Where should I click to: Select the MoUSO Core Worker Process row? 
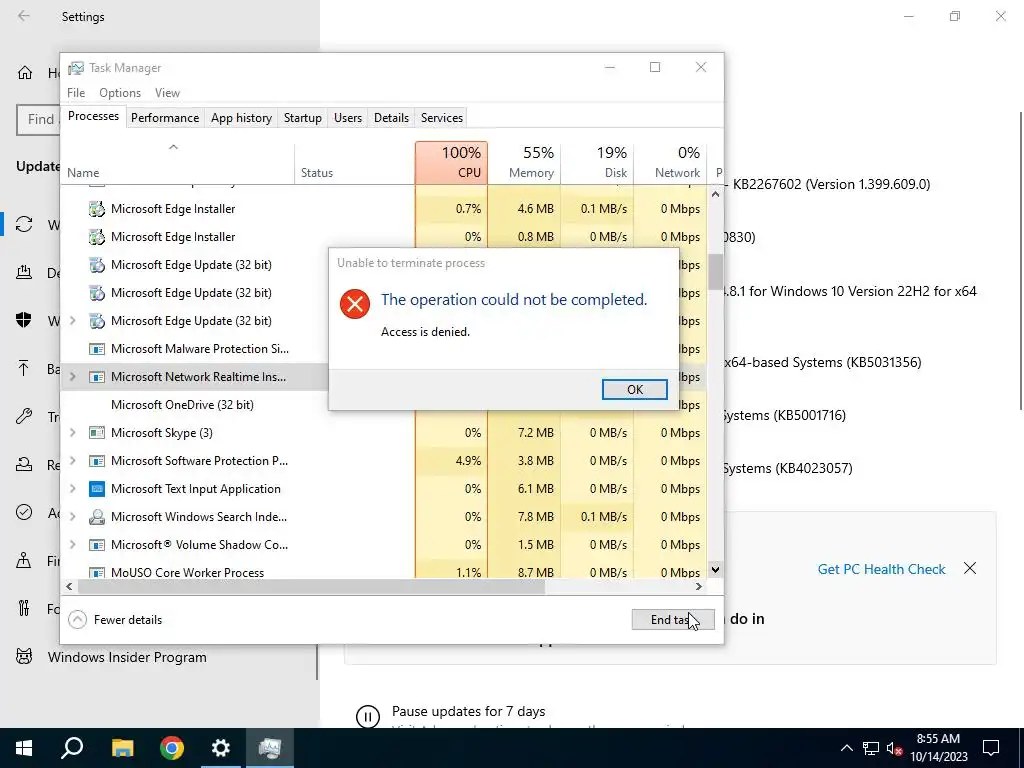(383, 572)
